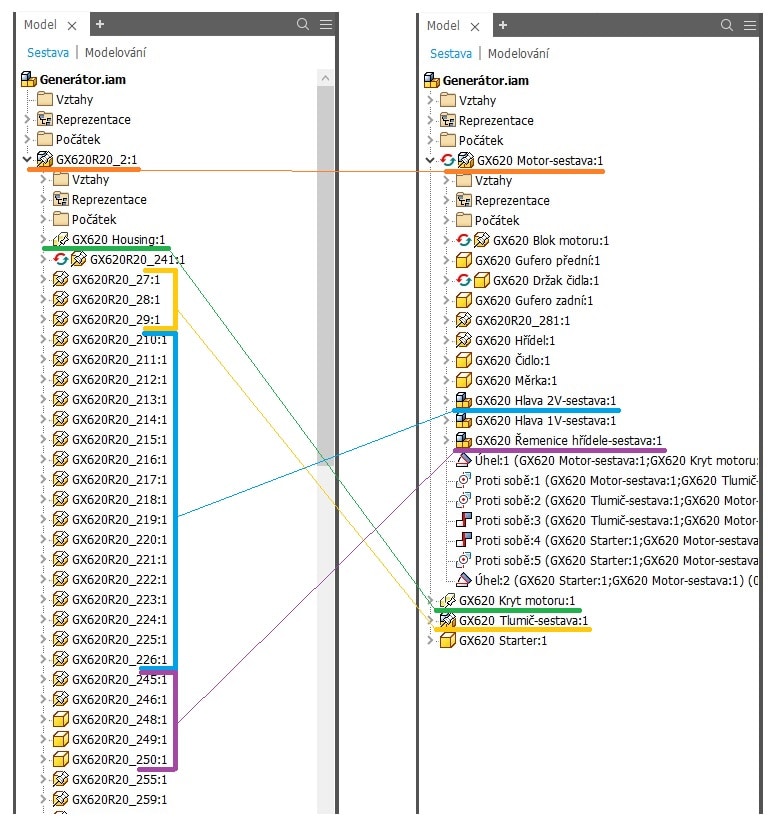776x831 pixels.
Task: Expand GX620 Housing:1 node
Action: [43, 240]
